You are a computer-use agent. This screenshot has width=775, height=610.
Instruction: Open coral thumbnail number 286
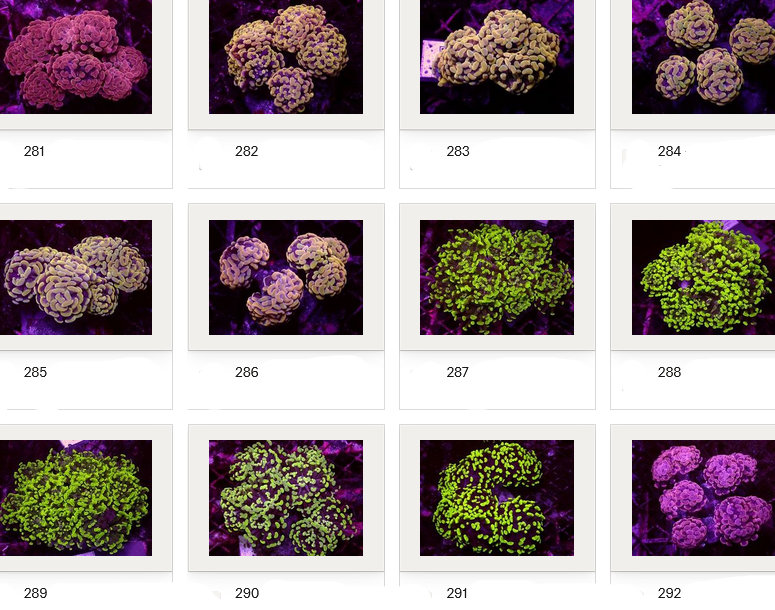click(x=286, y=277)
